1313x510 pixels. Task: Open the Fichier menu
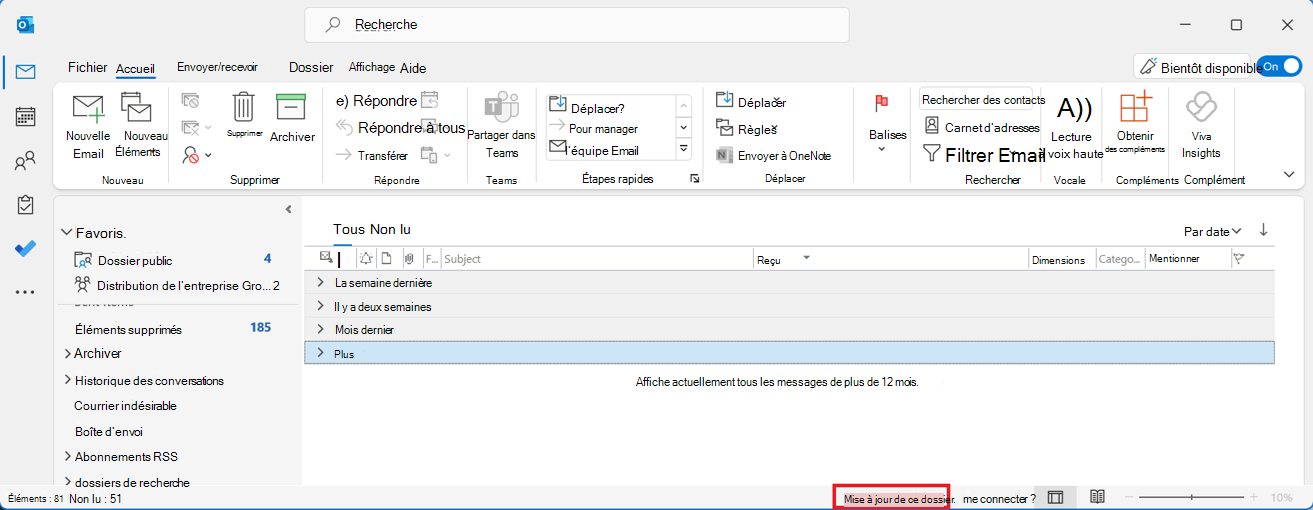(x=87, y=68)
